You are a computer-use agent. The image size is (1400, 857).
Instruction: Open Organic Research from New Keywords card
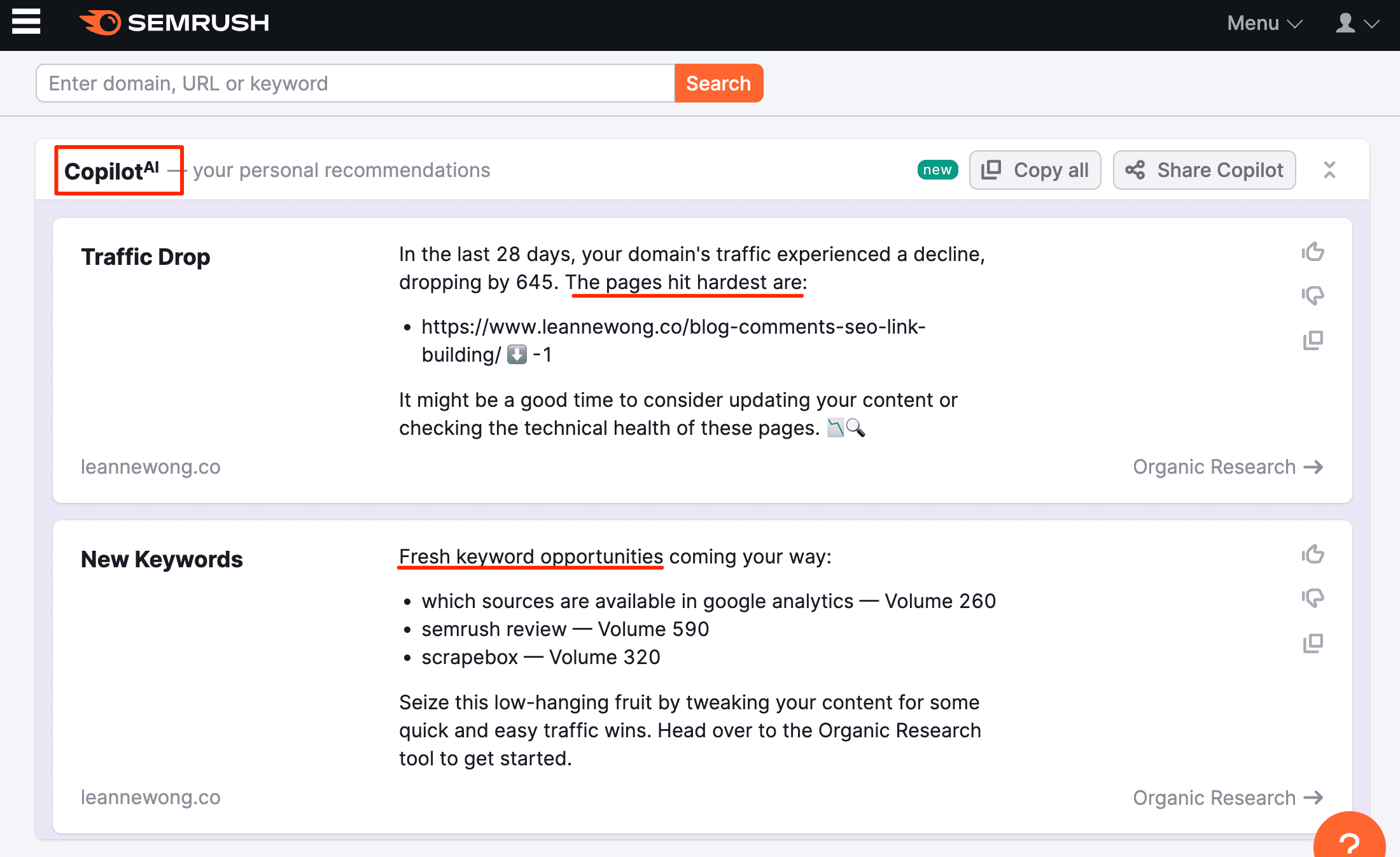click(1228, 797)
